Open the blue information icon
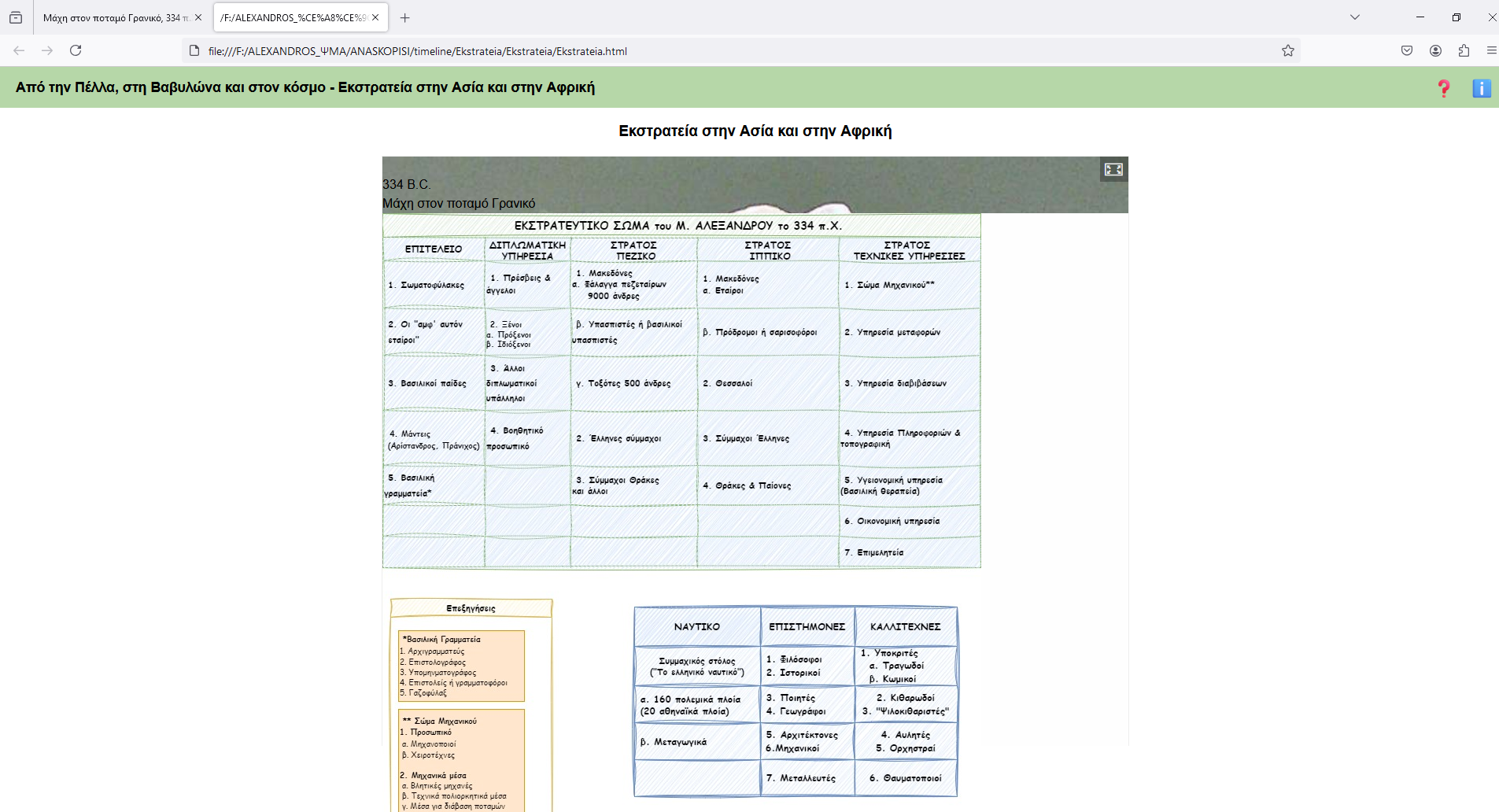Viewport: 1499px width, 812px height. click(x=1482, y=88)
